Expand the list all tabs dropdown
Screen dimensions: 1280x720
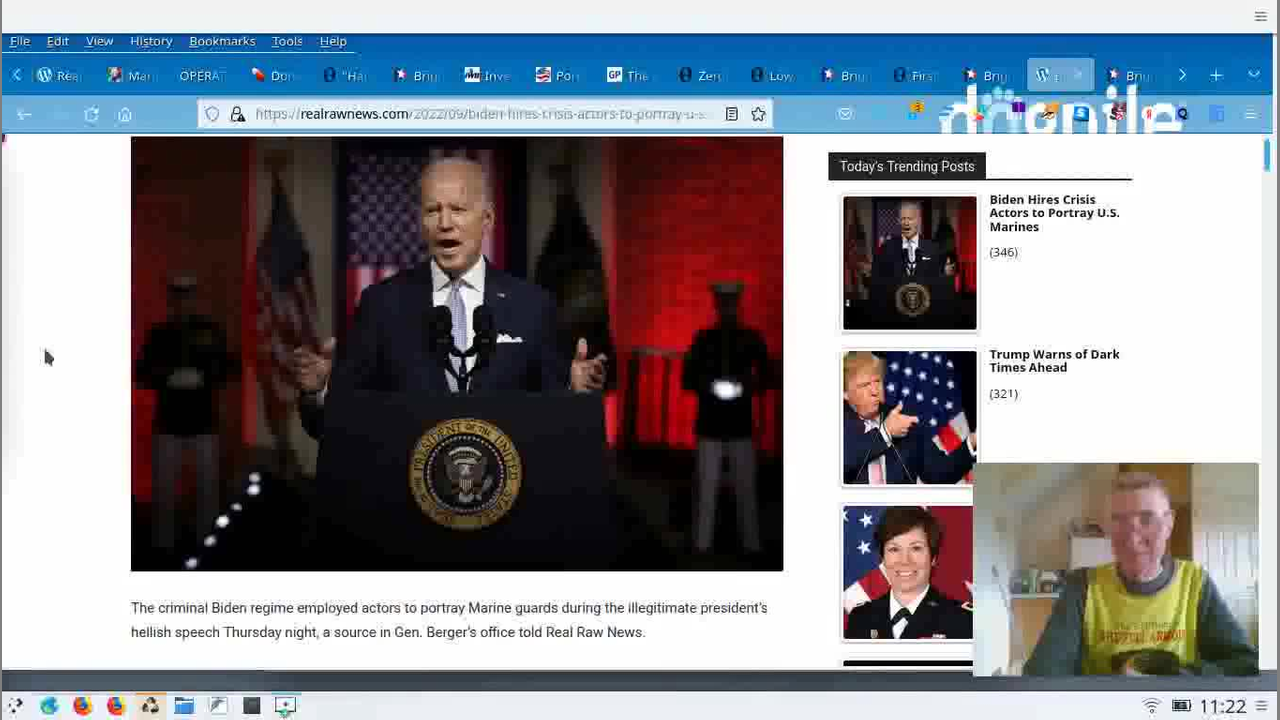click(x=1254, y=76)
